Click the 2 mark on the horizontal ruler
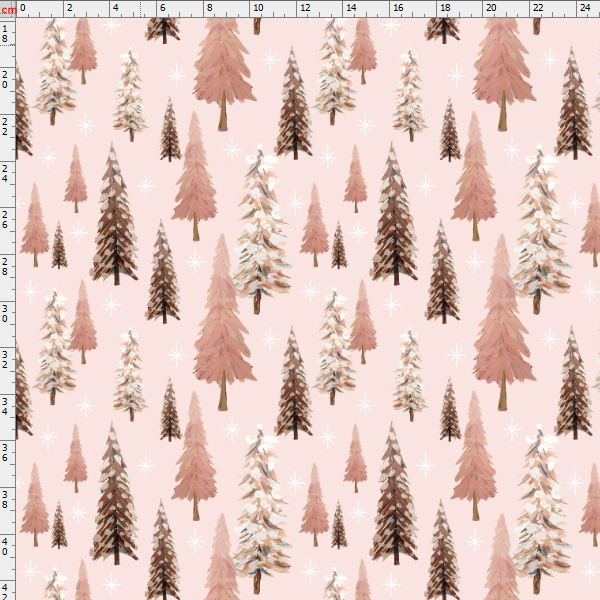The width and height of the screenshot is (600, 600). coord(69,7)
